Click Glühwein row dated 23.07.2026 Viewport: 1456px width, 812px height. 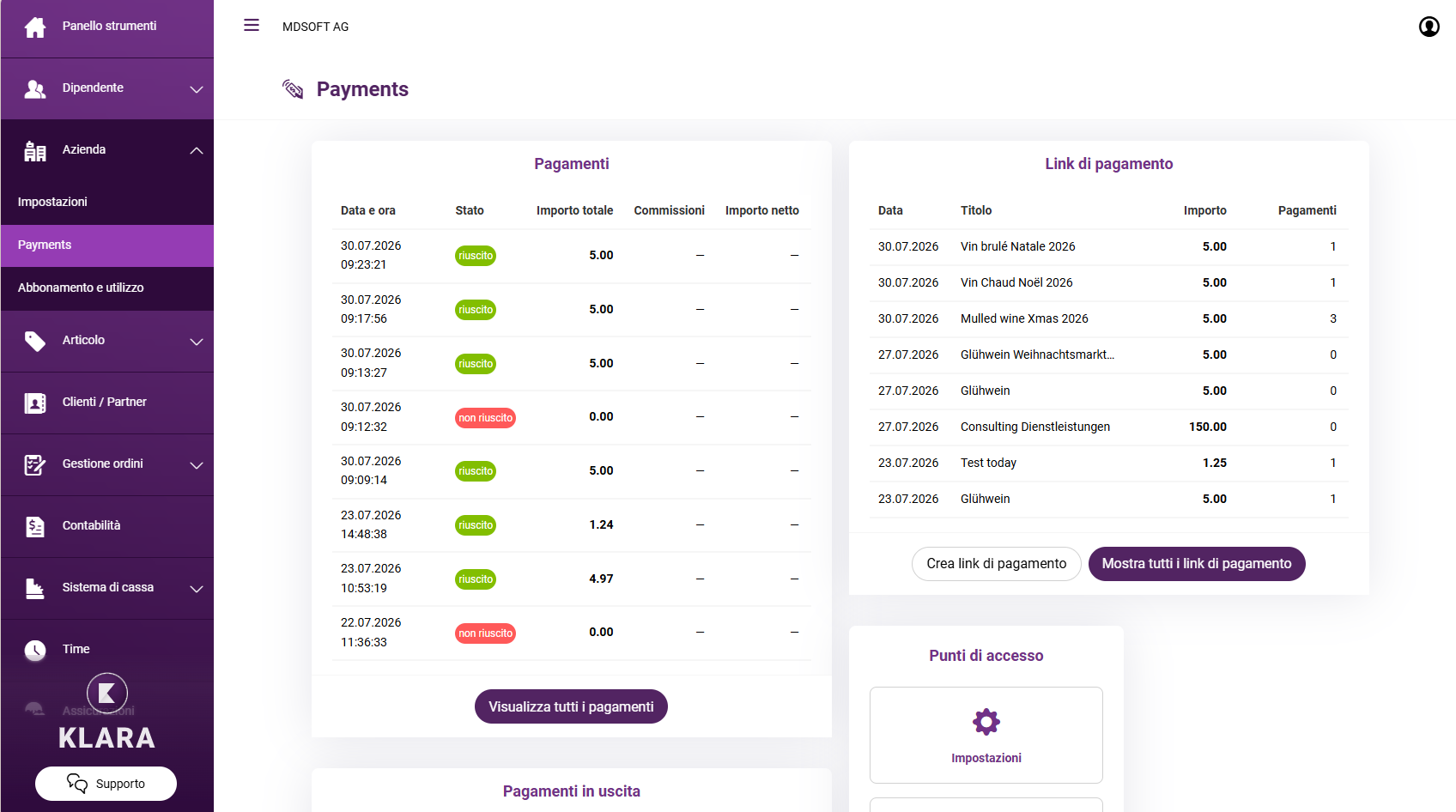pos(1109,499)
